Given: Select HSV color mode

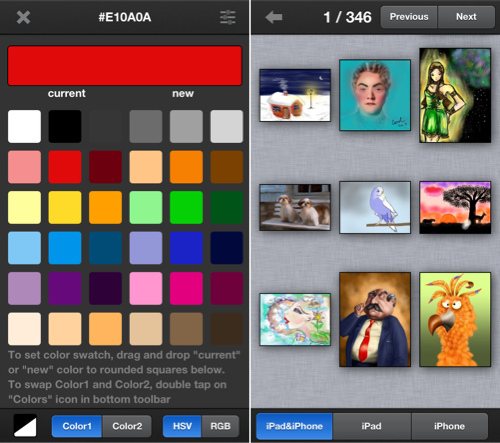Looking at the screenshot, I should click(182, 426).
